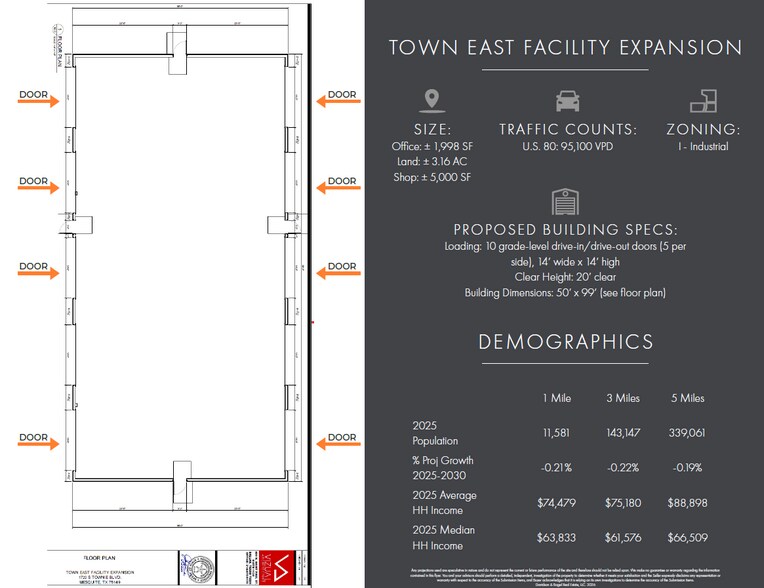
Task: Click population value 11,581
Action: point(556,433)
